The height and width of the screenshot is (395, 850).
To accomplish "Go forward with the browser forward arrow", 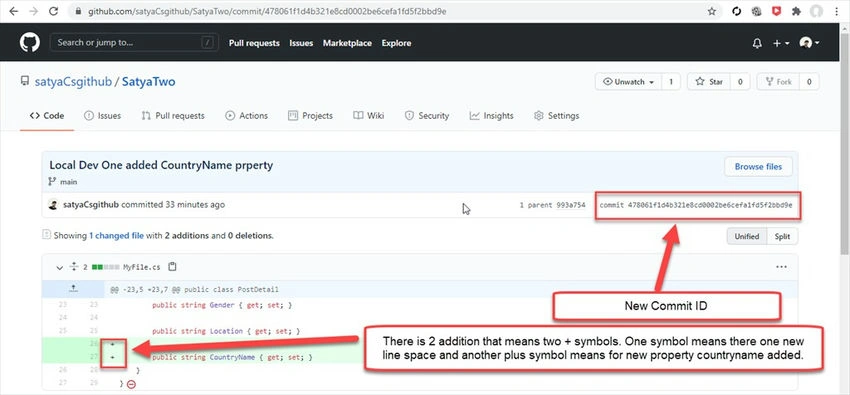I will click(x=34, y=11).
